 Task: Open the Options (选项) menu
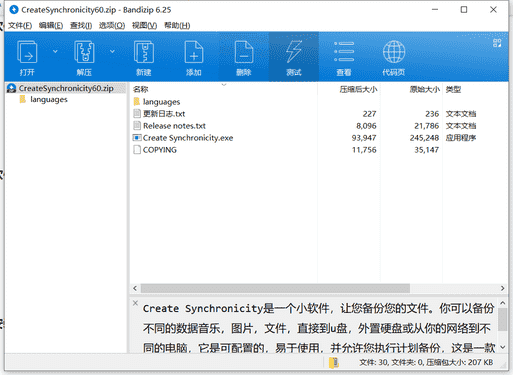(112, 25)
